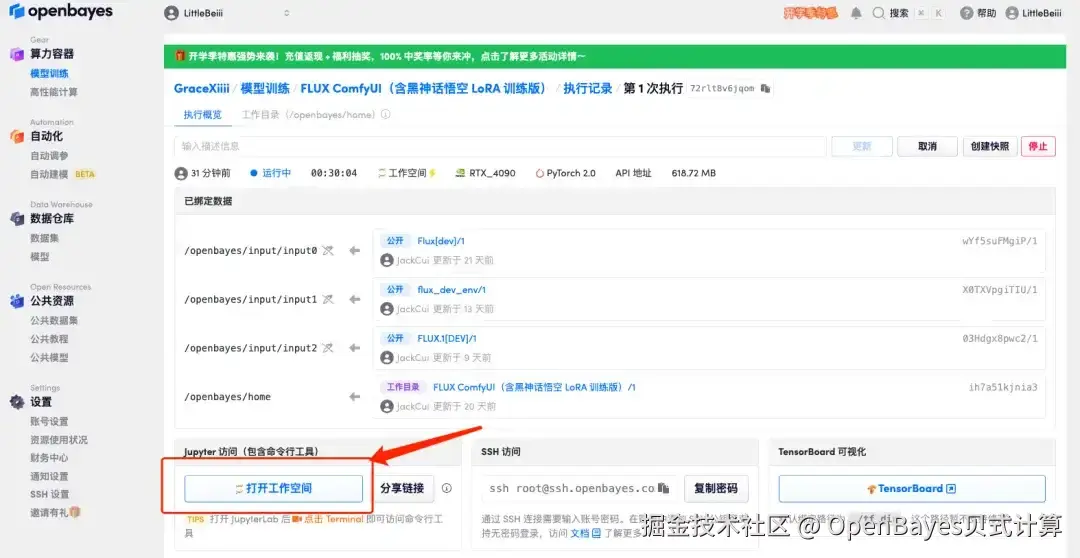Click the 更新 button

click(862, 146)
